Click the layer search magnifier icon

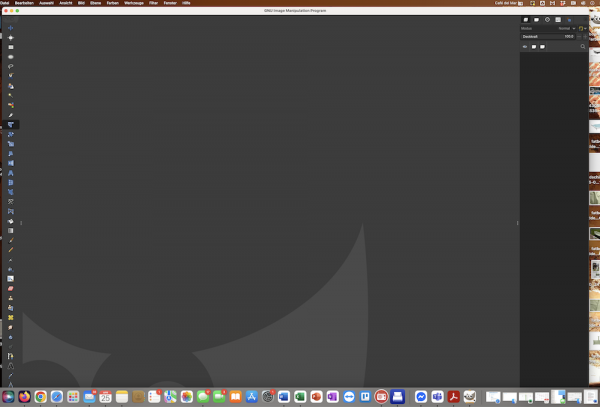(x=583, y=47)
